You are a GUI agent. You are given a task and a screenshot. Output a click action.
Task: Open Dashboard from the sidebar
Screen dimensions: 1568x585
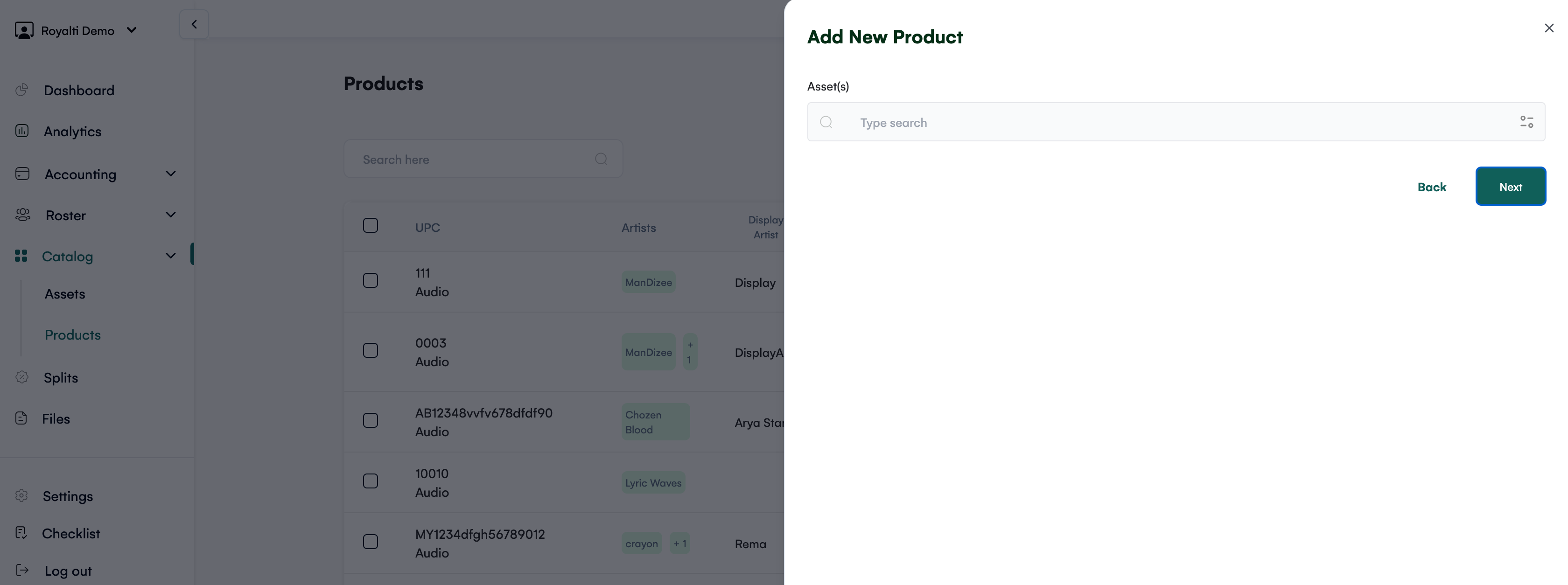pyautogui.click(x=79, y=90)
